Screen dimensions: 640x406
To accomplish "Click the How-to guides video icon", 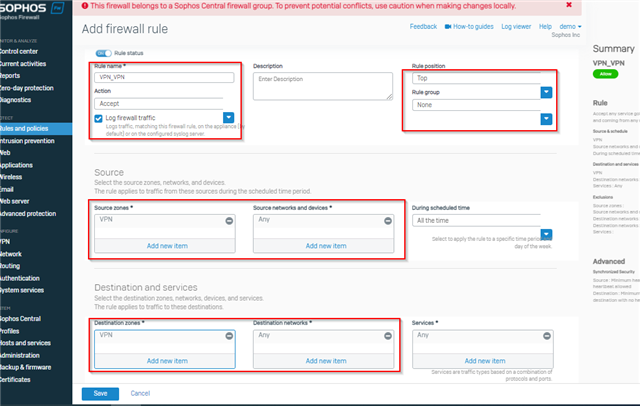I will [448, 27].
